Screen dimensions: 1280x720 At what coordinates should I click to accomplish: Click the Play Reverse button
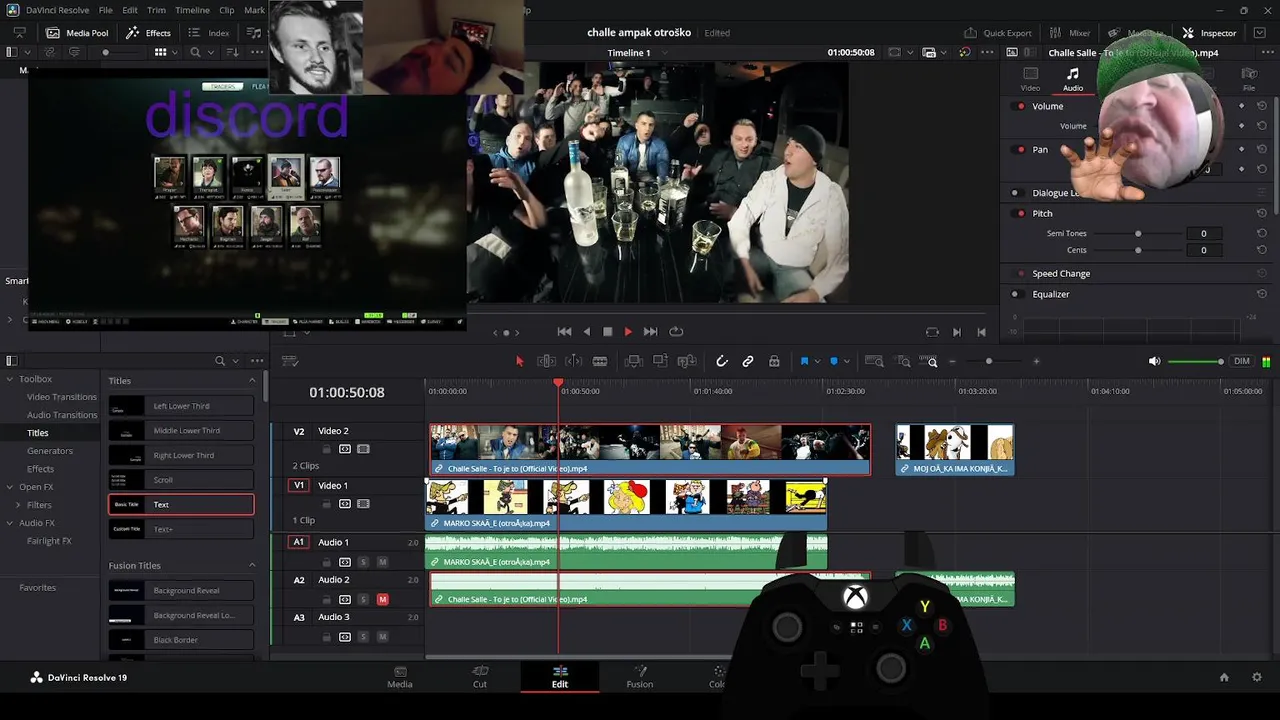tap(586, 332)
